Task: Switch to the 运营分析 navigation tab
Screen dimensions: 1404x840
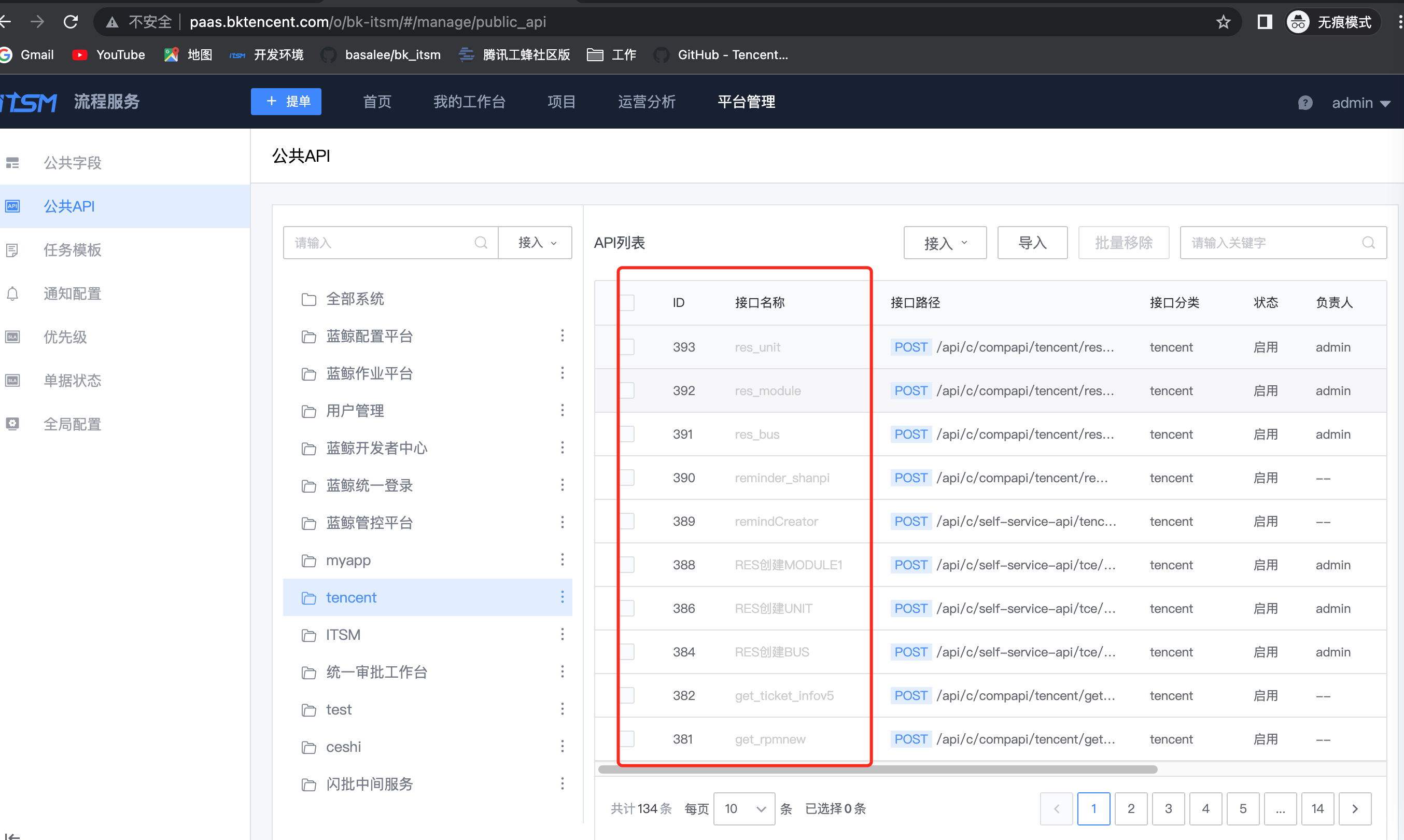Action: [x=646, y=102]
